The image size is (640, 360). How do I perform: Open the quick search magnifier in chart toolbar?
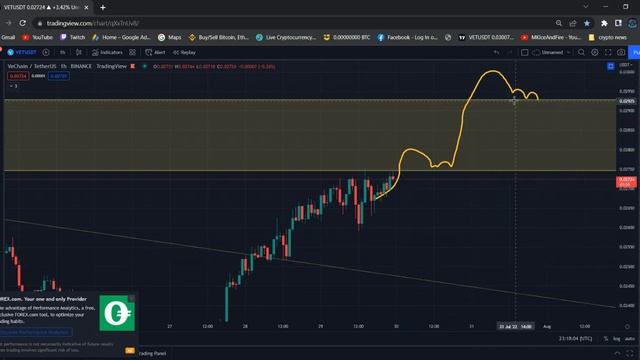581,52
